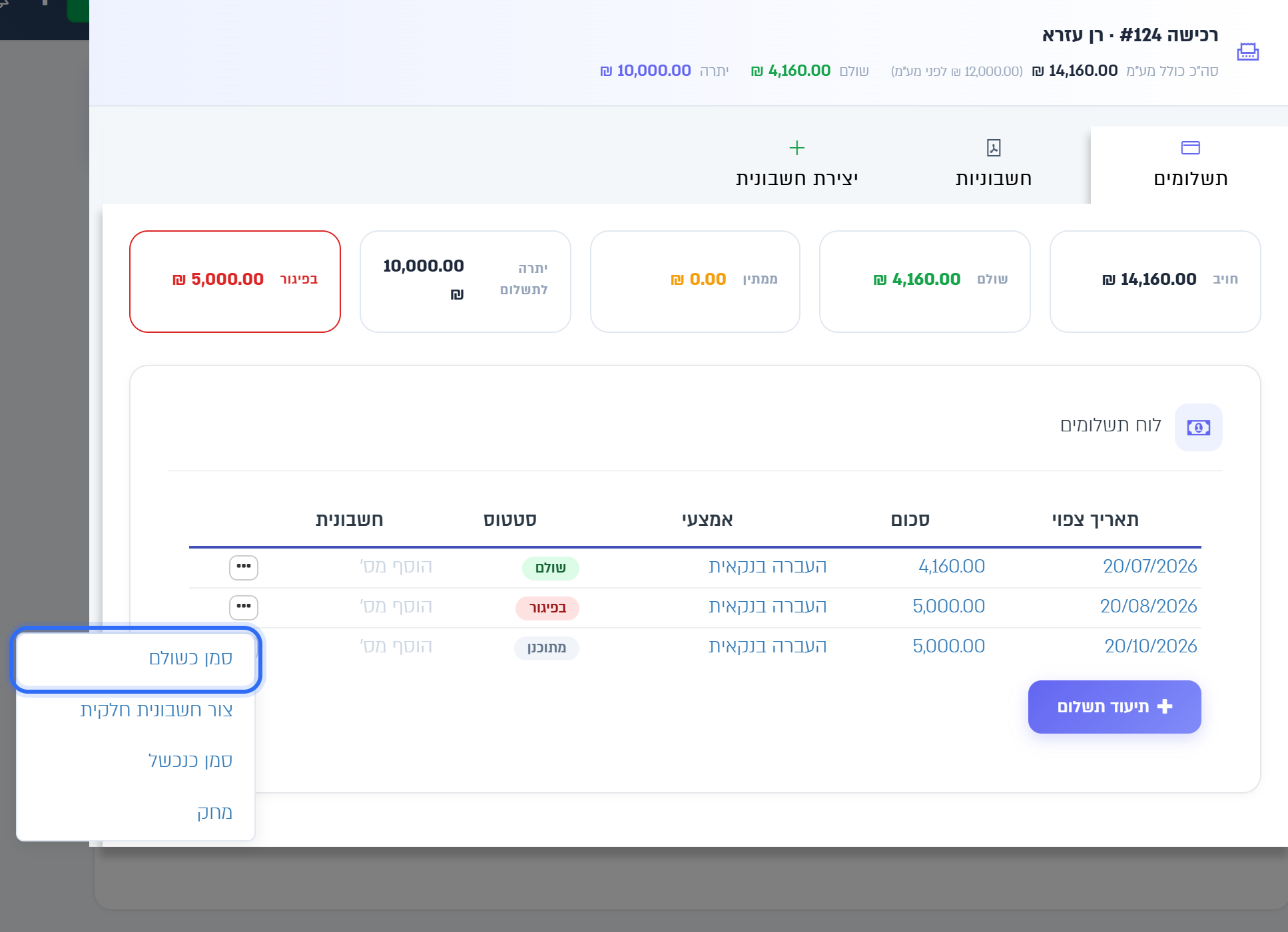Click the תיעוד תשלום button

tap(1114, 707)
